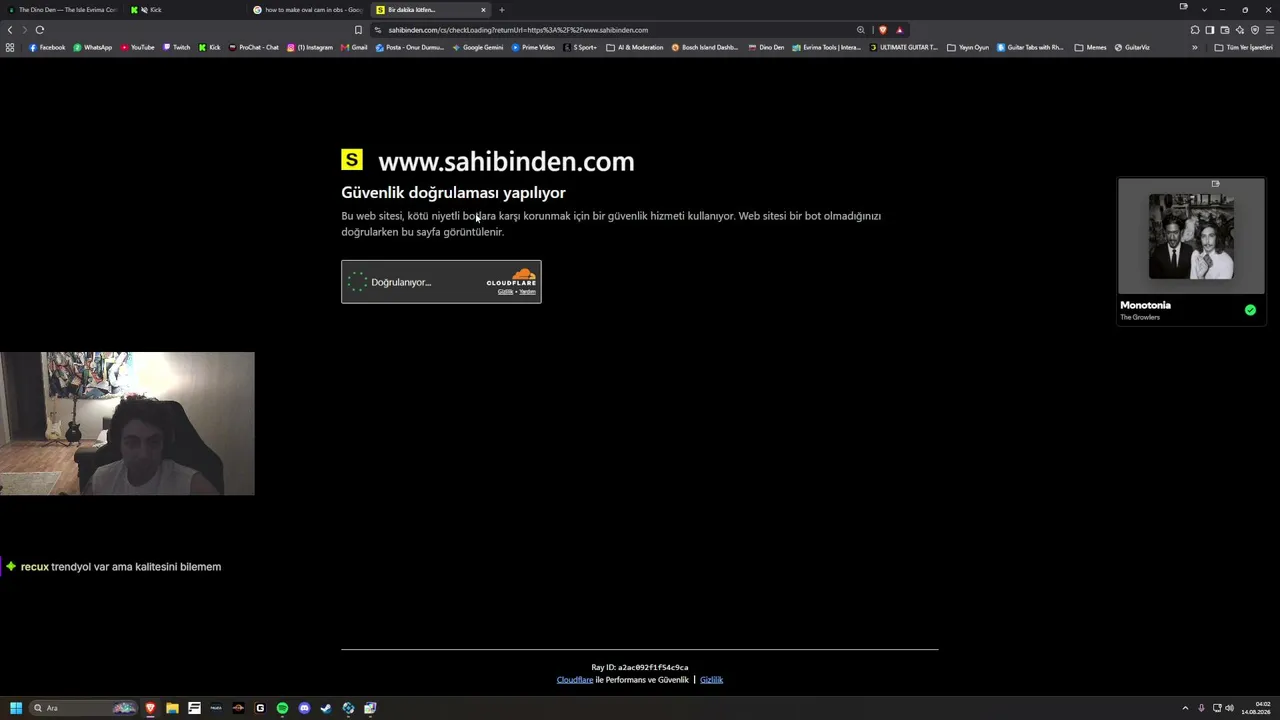Open Discord from the taskbar
1280x720 pixels.
click(304, 708)
